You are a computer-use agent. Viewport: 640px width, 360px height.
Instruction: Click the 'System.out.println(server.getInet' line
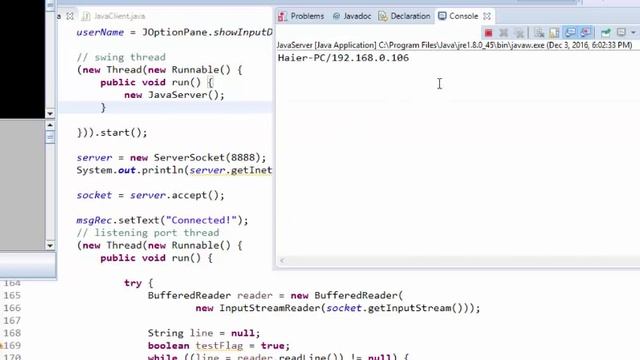174,170
